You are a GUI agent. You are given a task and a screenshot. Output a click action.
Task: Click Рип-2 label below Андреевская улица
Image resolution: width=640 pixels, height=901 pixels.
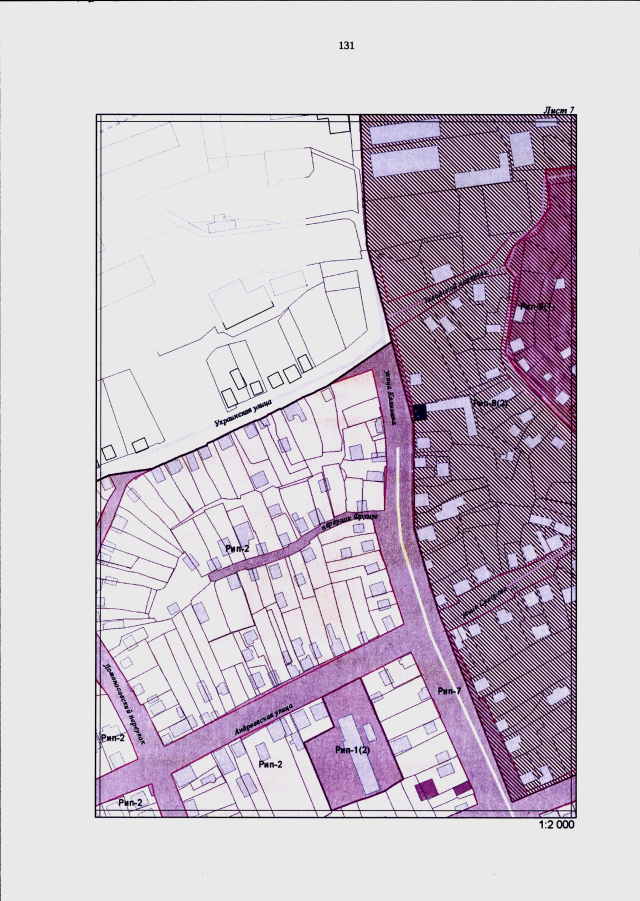click(270, 764)
